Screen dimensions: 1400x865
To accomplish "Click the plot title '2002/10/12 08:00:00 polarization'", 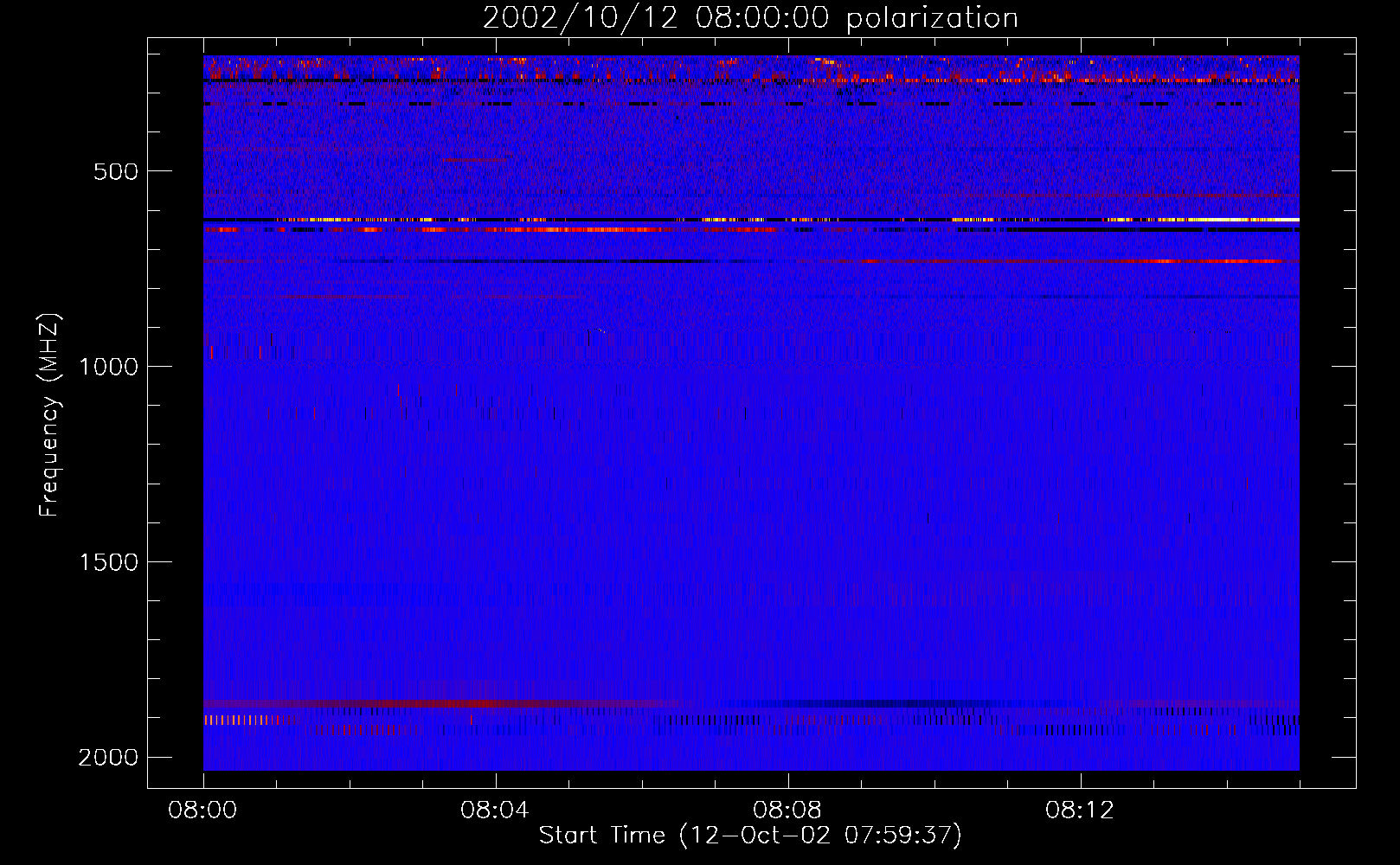I will (x=750, y=18).
